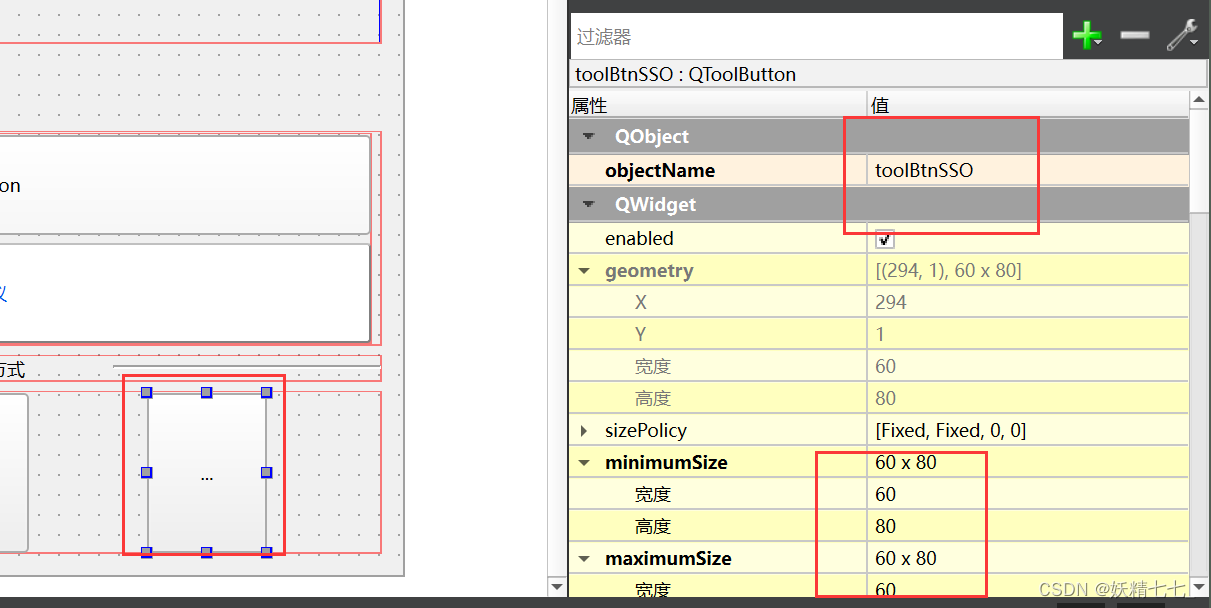This screenshot has height=608, width=1211.
Task: Select the sizePolicy property name
Action: [646, 430]
